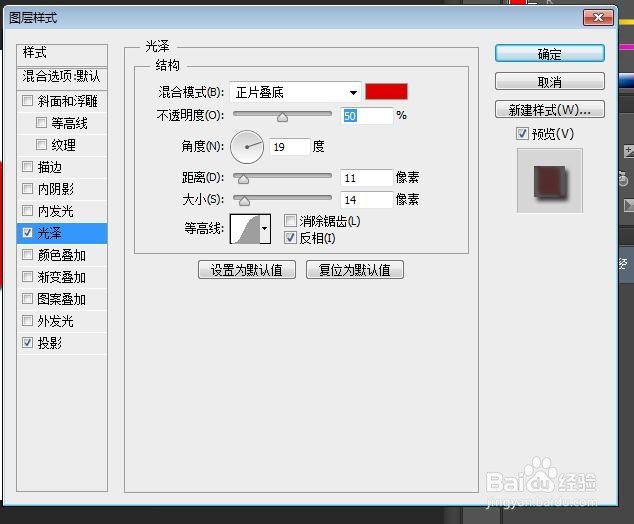Image resolution: width=634 pixels, height=524 pixels.
Task: Cancel the dialog with 取消
Action: pos(549,82)
